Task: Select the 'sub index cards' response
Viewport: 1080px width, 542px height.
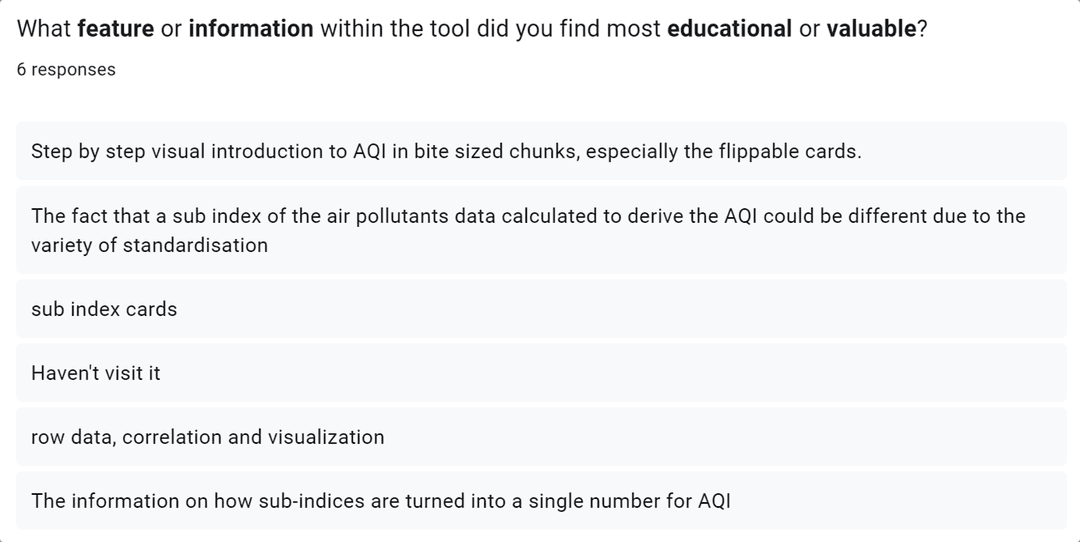Action: click(541, 309)
